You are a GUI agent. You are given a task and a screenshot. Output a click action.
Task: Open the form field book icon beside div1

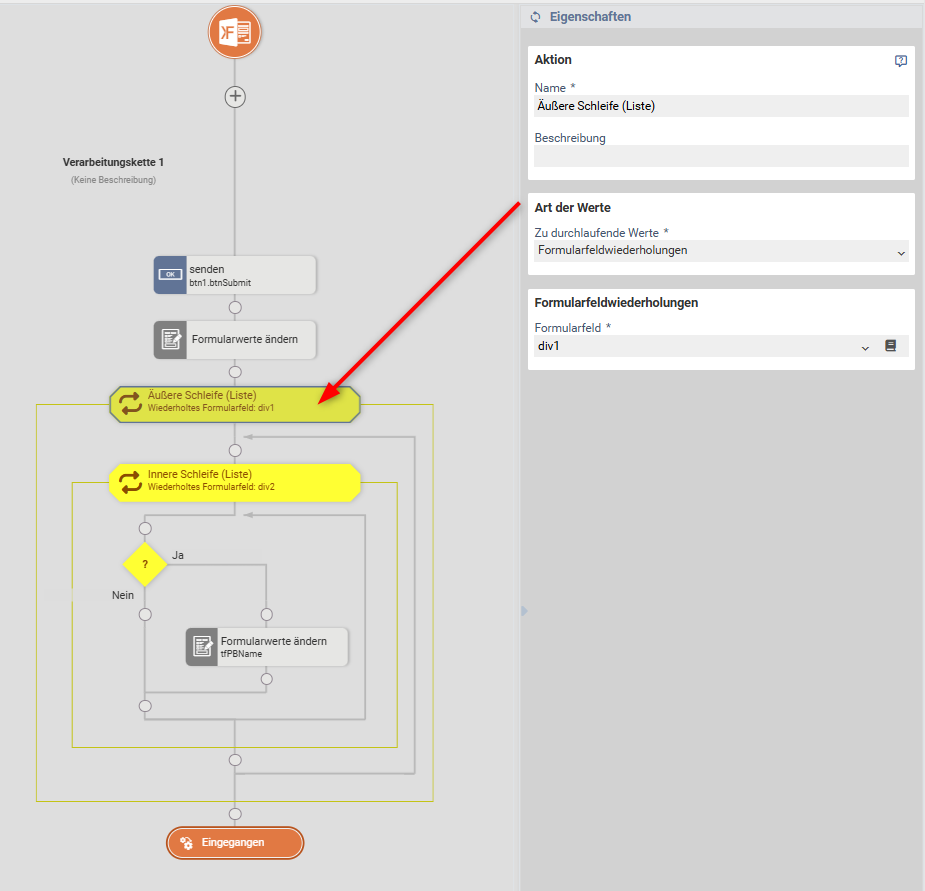pos(891,346)
